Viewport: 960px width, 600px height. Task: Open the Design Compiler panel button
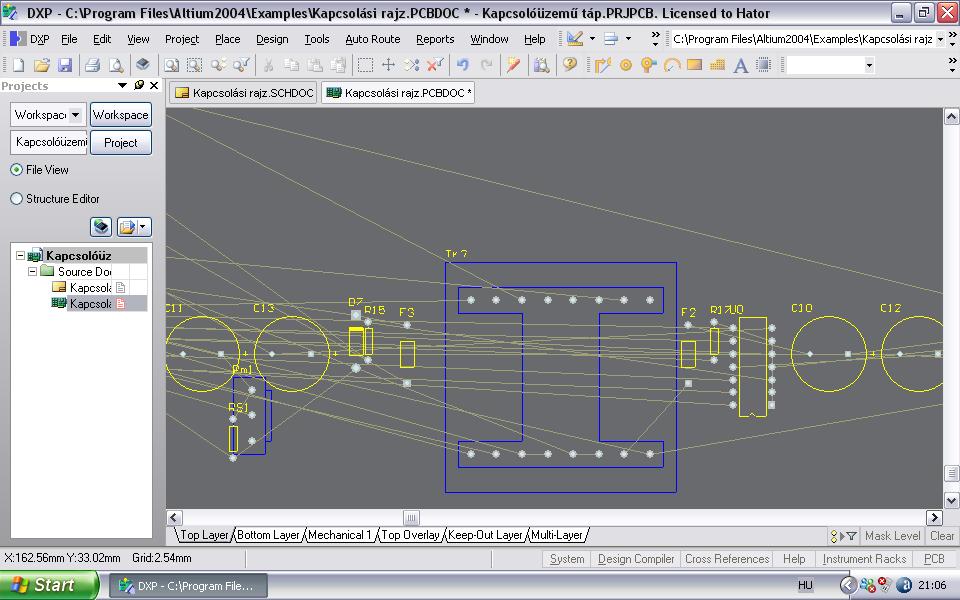point(636,559)
